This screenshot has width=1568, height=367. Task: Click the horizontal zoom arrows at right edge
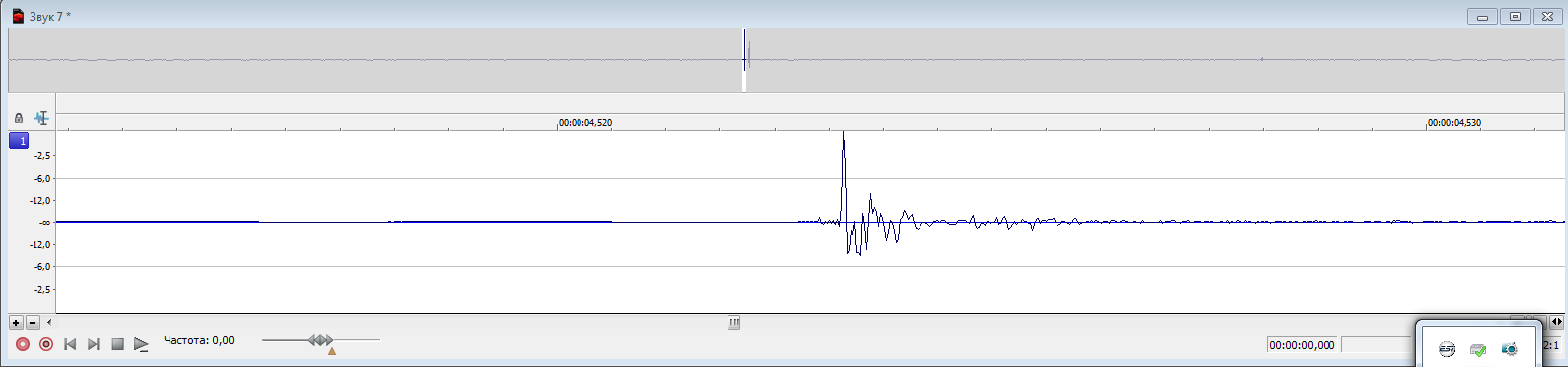[x=1556, y=322]
